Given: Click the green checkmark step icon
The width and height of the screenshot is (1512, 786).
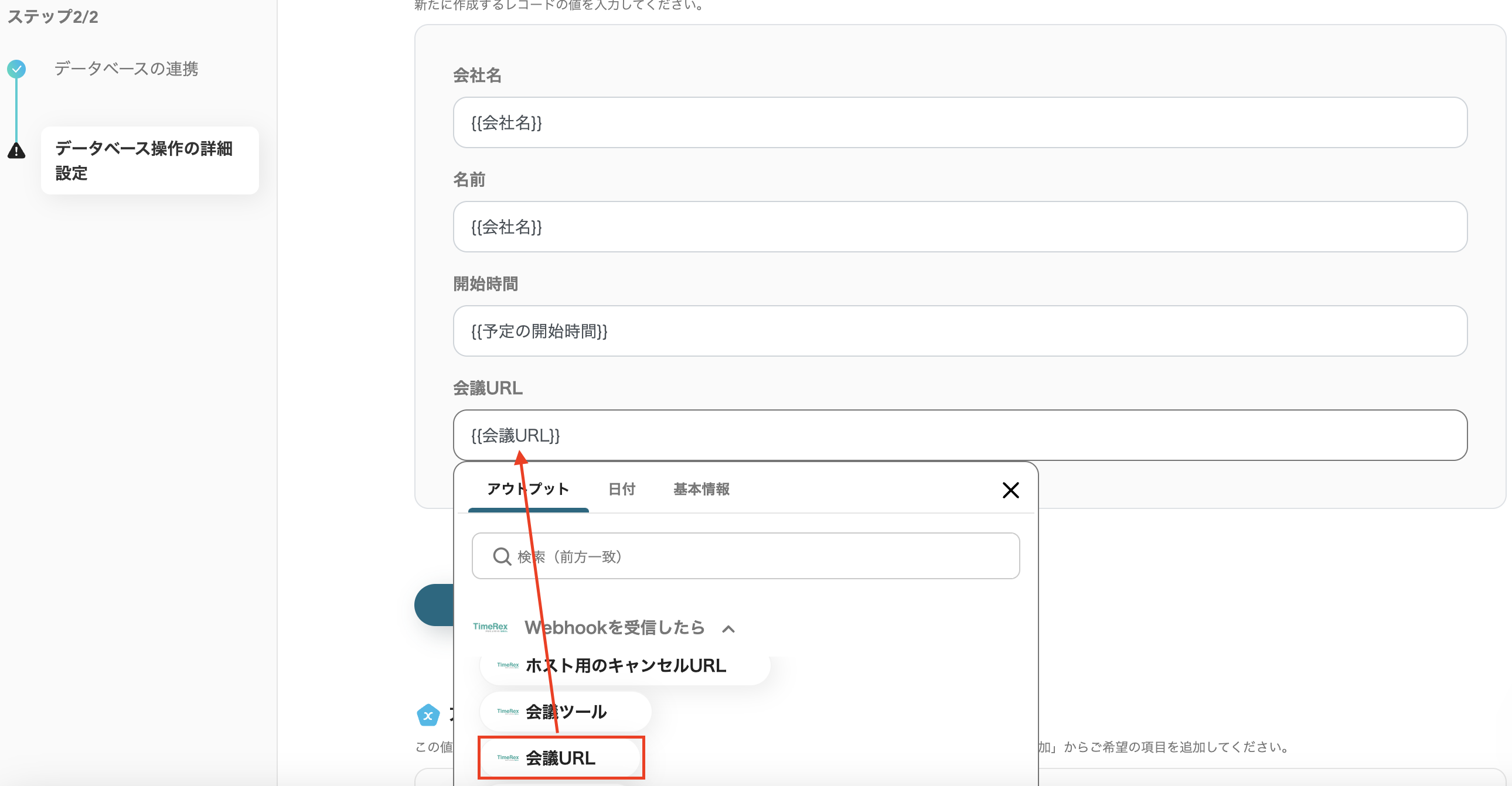Looking at the screenshot, I should (x=16, y=69).
